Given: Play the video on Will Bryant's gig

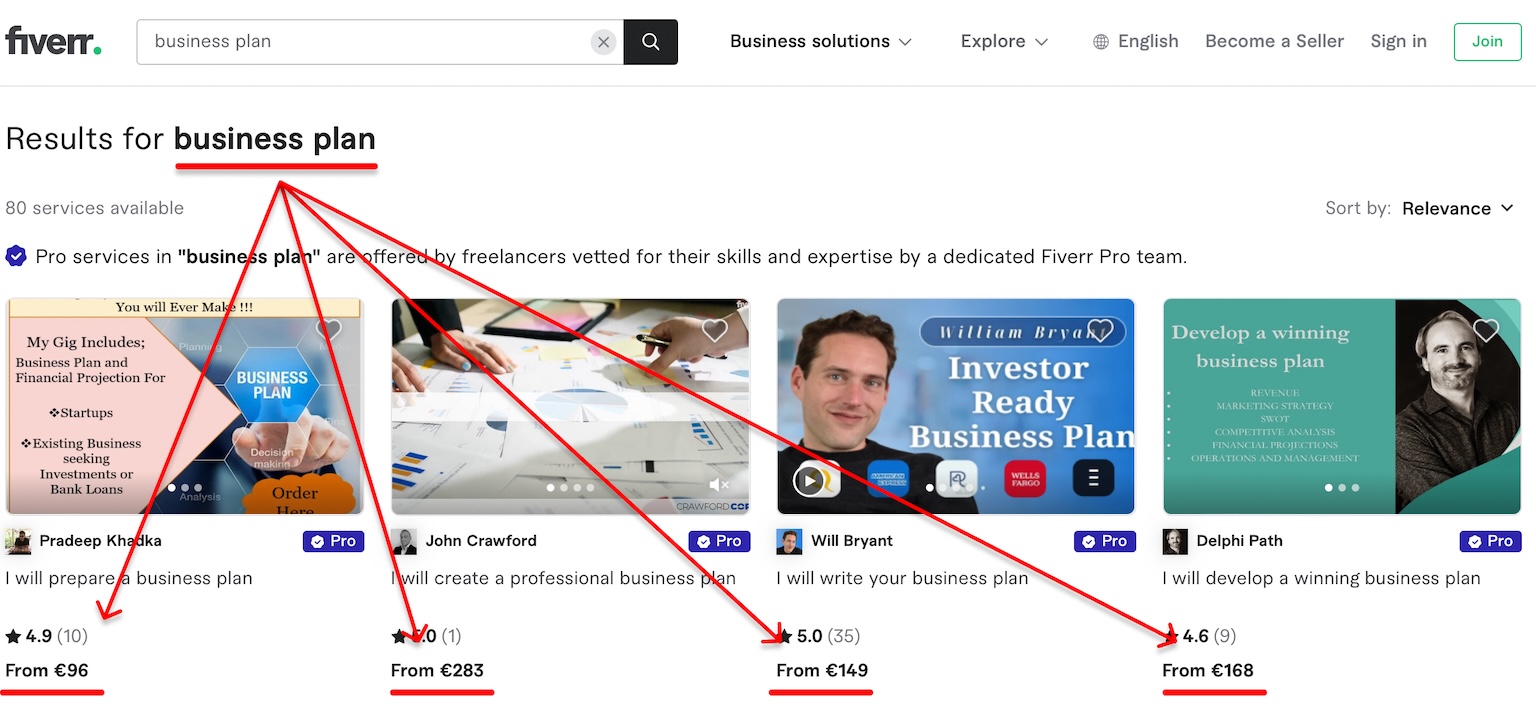Looking at the screenshot, I should [x=811, y=479].
